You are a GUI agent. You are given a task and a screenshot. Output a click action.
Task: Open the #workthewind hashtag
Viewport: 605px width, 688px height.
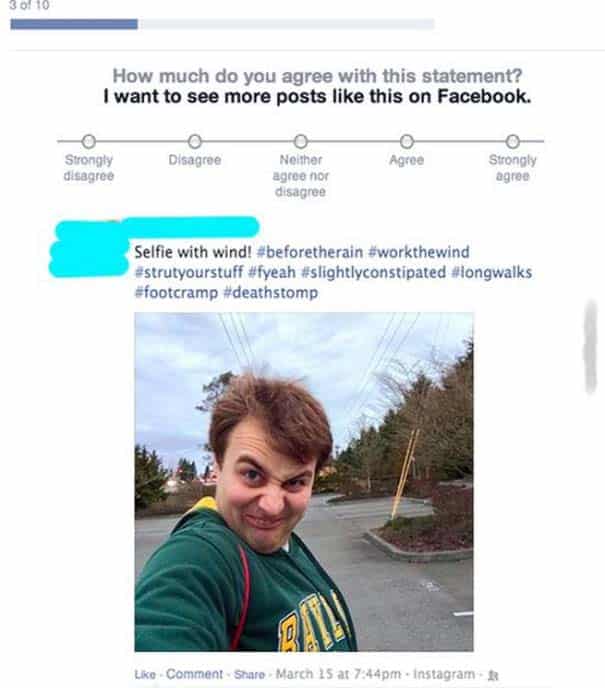point(419,252)
